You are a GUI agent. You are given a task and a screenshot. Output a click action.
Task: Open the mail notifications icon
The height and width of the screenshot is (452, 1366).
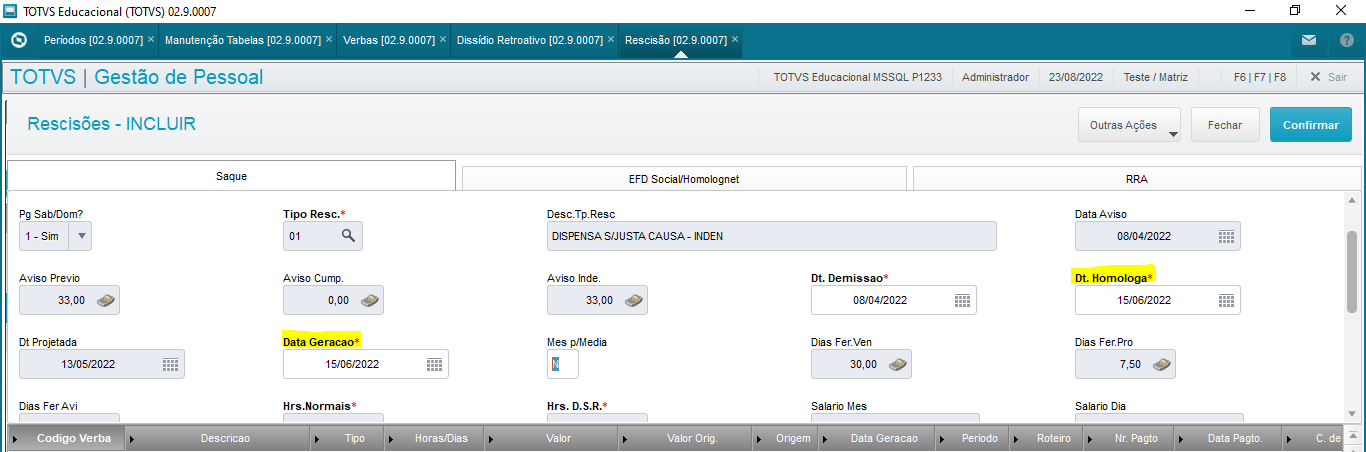(1309, 41)
